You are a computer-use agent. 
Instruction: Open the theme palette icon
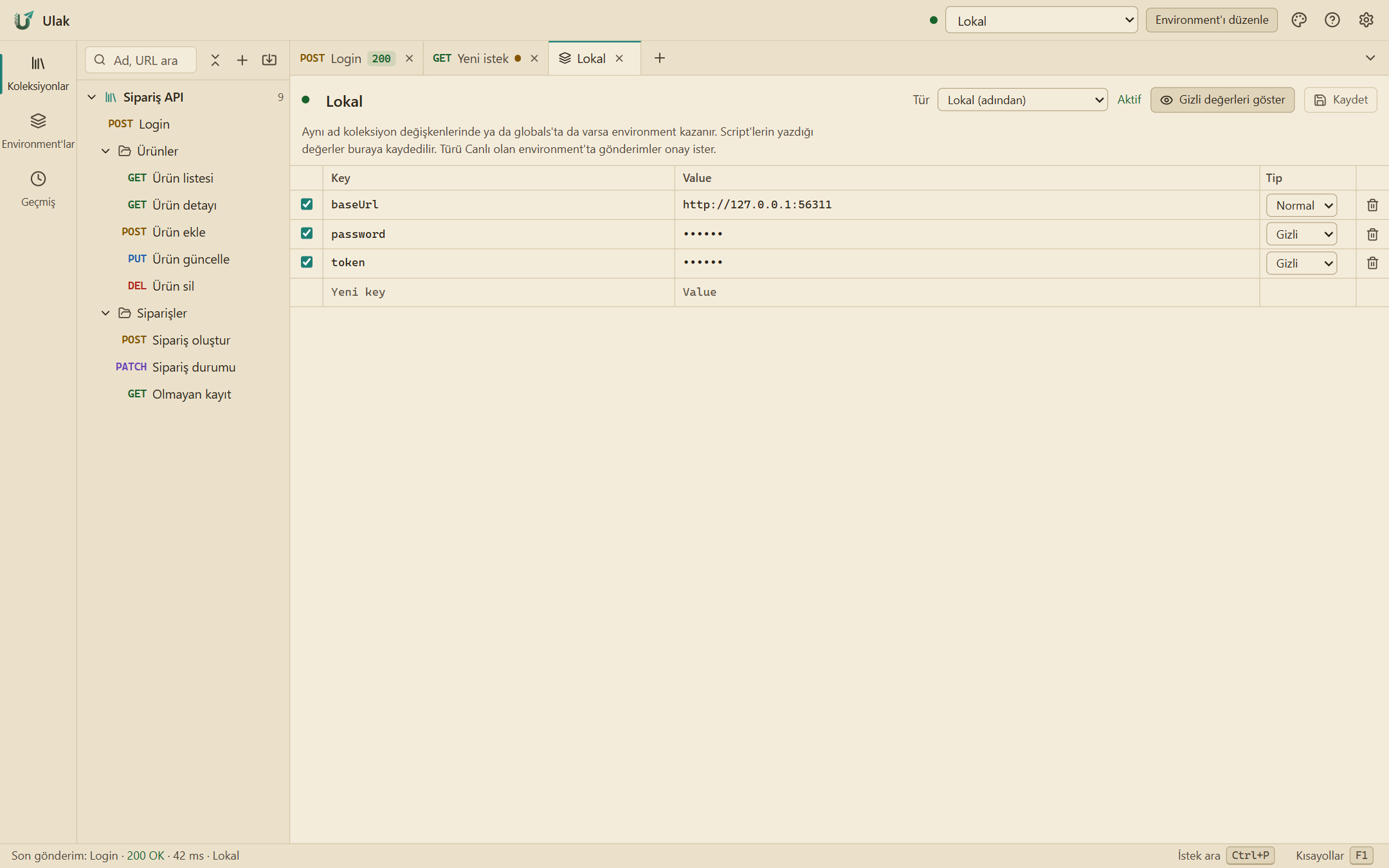(1299, 20)
